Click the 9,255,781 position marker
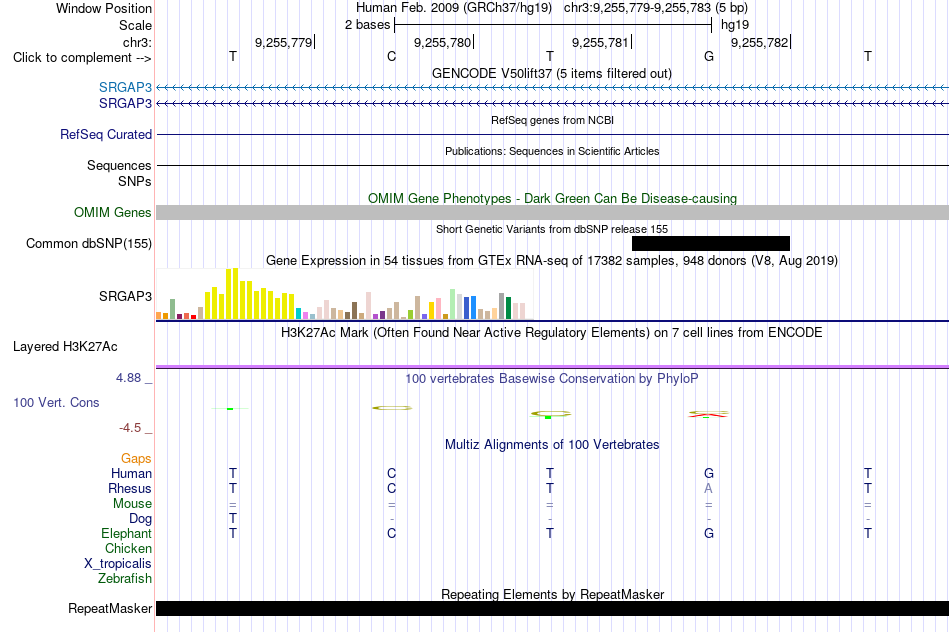This screenshot has height=632, width=950. [x=601, y=42]
